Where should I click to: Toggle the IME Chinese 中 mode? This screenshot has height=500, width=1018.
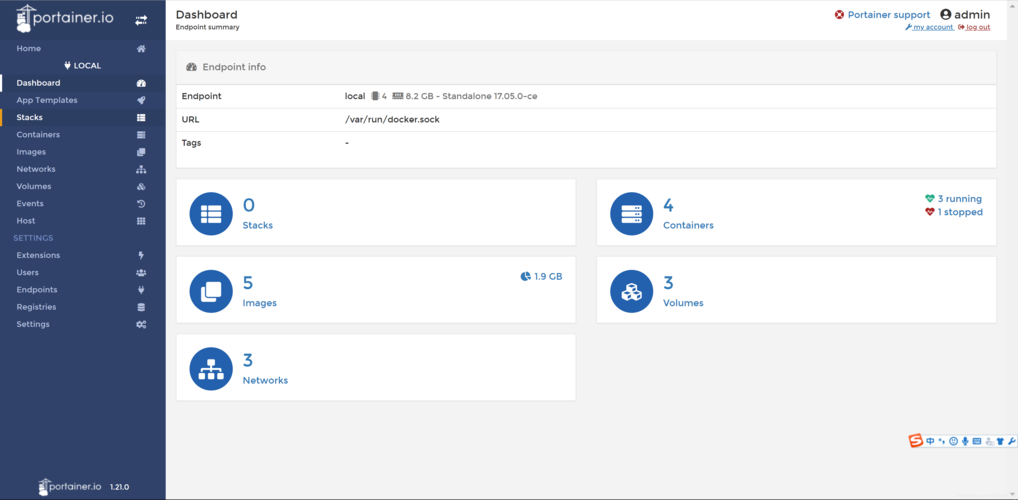click(x=930, y=442)
